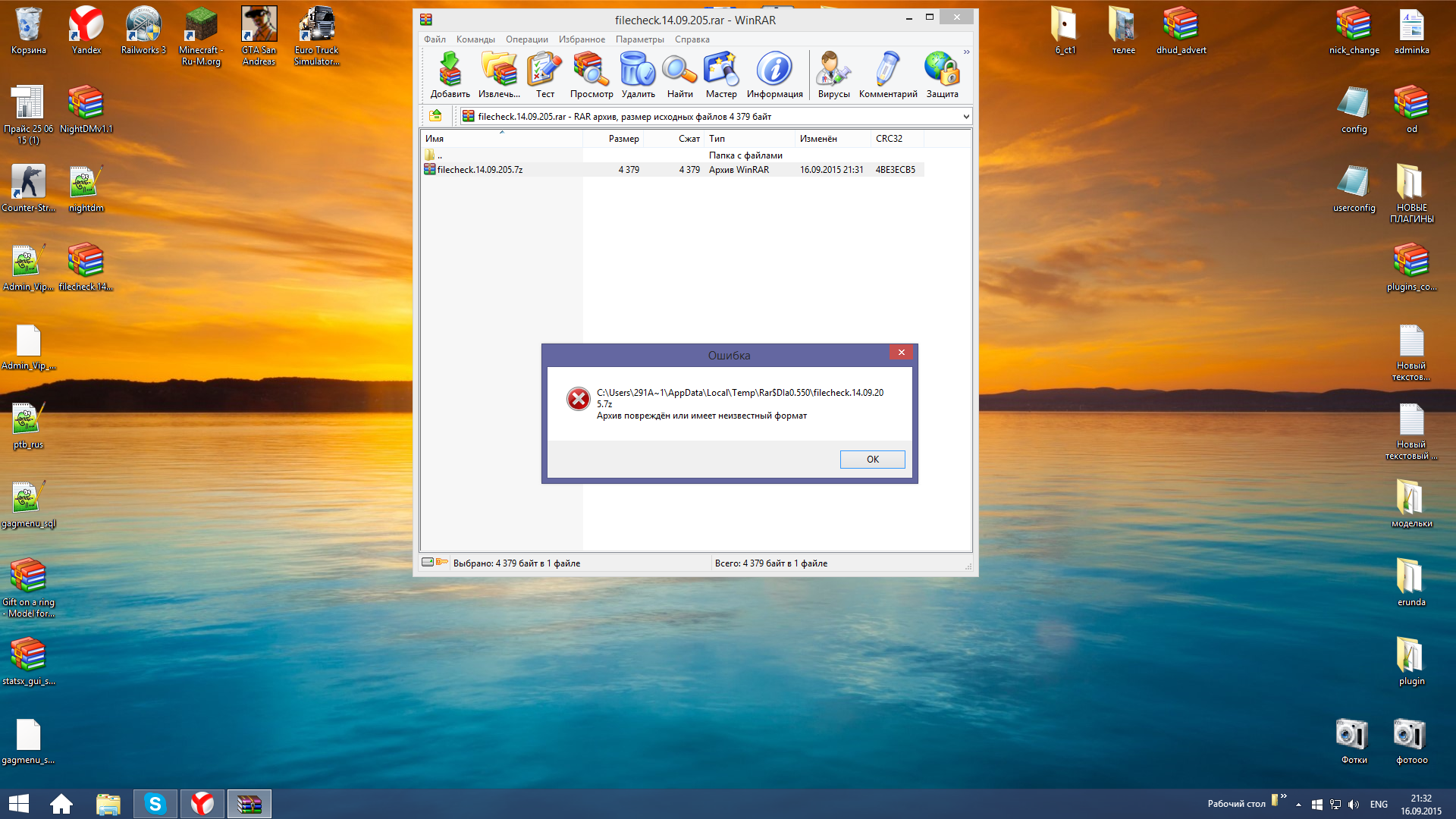The width and height of the screenshot is (1456, 819).
Task: Click the Добавить (Add) toolbar icon
Action: (450, 74)
